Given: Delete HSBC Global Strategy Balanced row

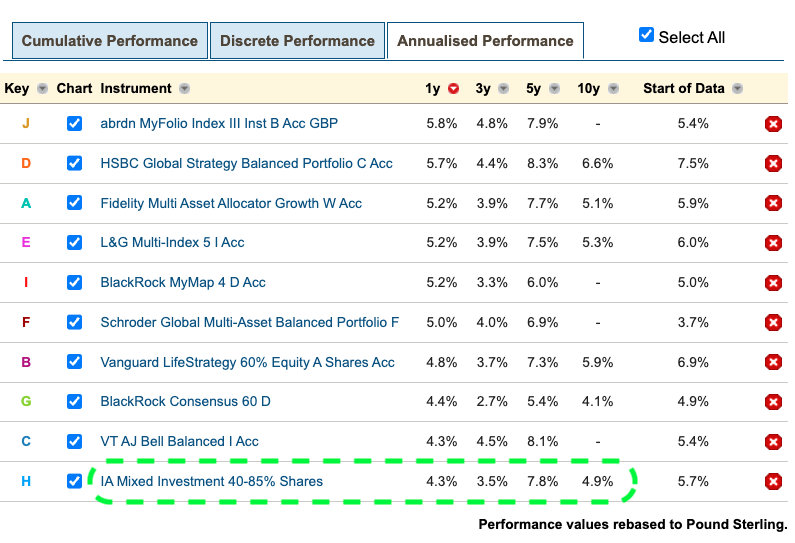Looking at the screenshot, I should [x=772, y=163].
